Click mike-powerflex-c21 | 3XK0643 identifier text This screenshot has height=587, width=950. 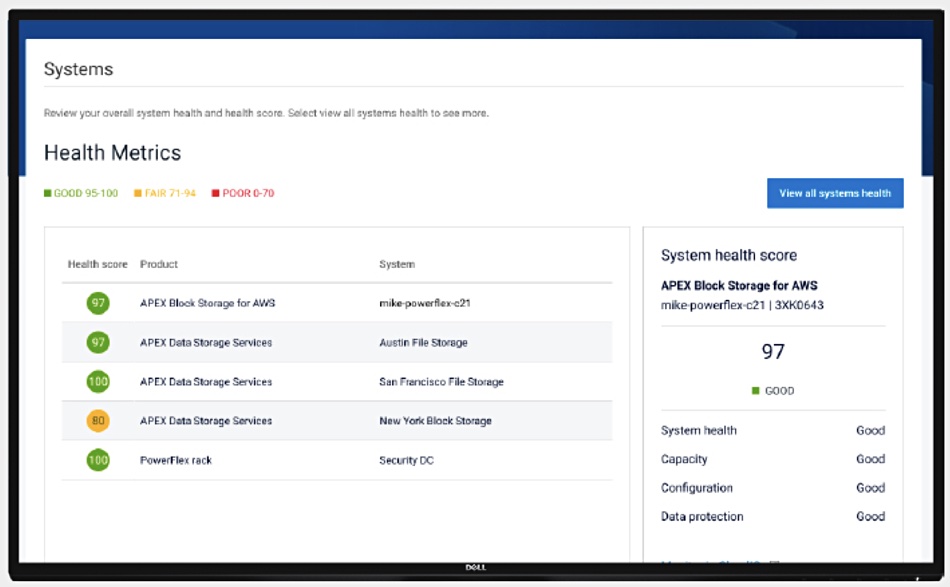[x=742, y=305]
